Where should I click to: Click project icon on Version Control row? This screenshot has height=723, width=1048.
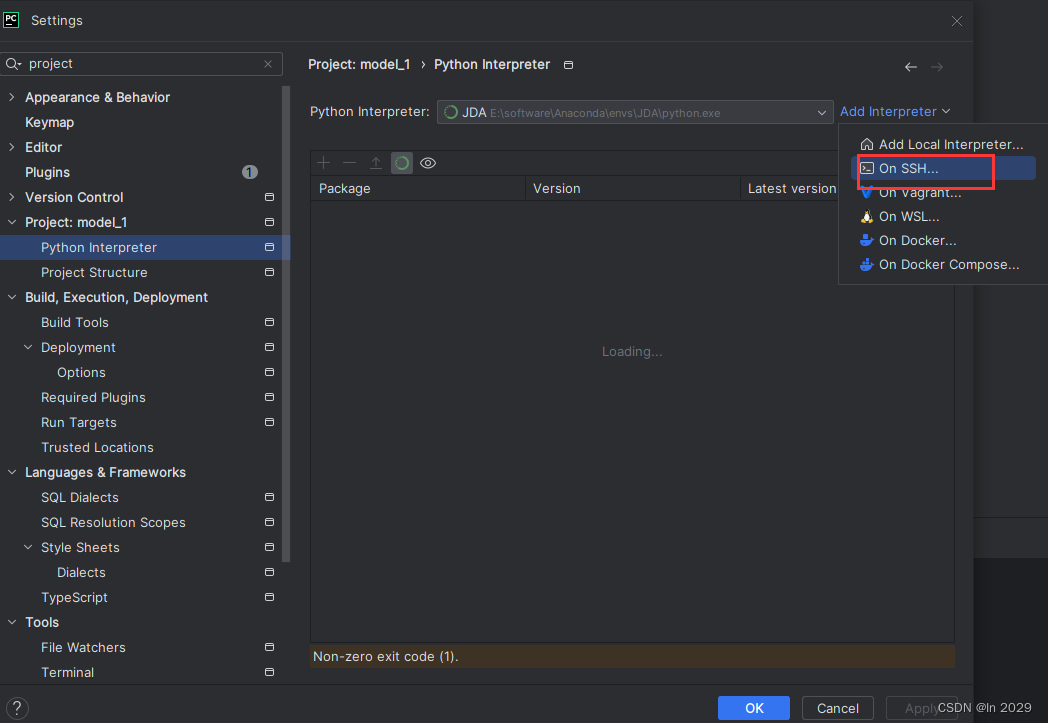coord(269,197)
